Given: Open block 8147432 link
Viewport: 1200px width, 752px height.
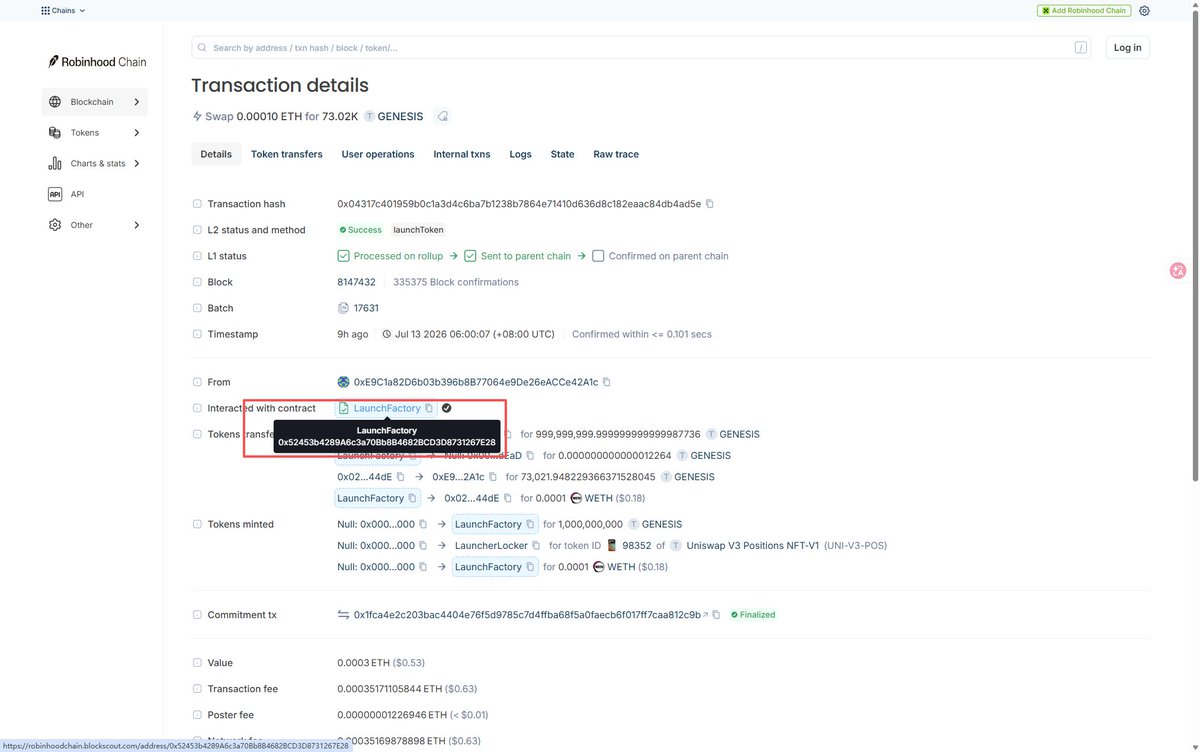Looking at the screenshot, I should (357, 282).
